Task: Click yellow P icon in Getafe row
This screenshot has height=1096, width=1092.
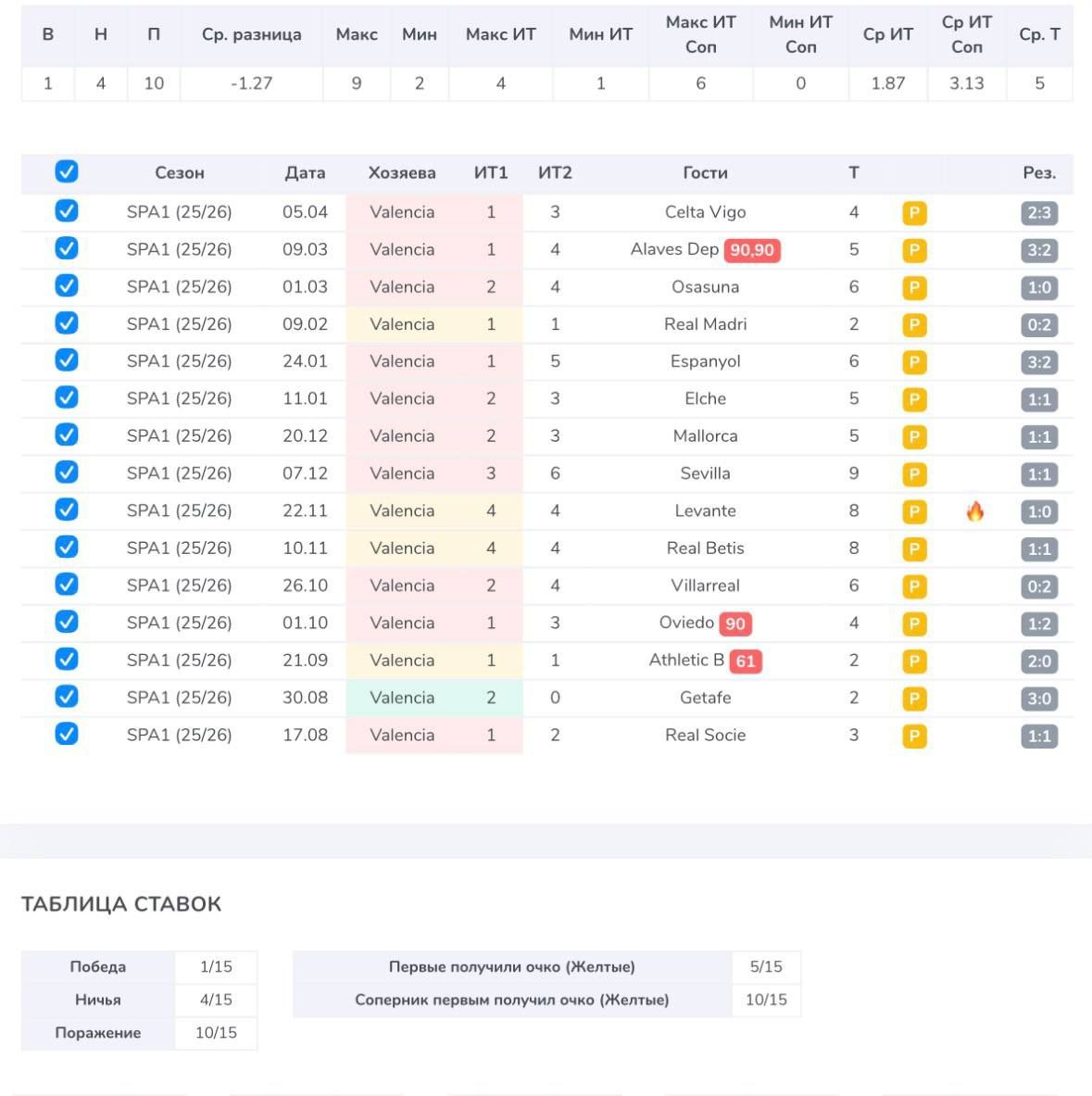Action: point(914,699)
